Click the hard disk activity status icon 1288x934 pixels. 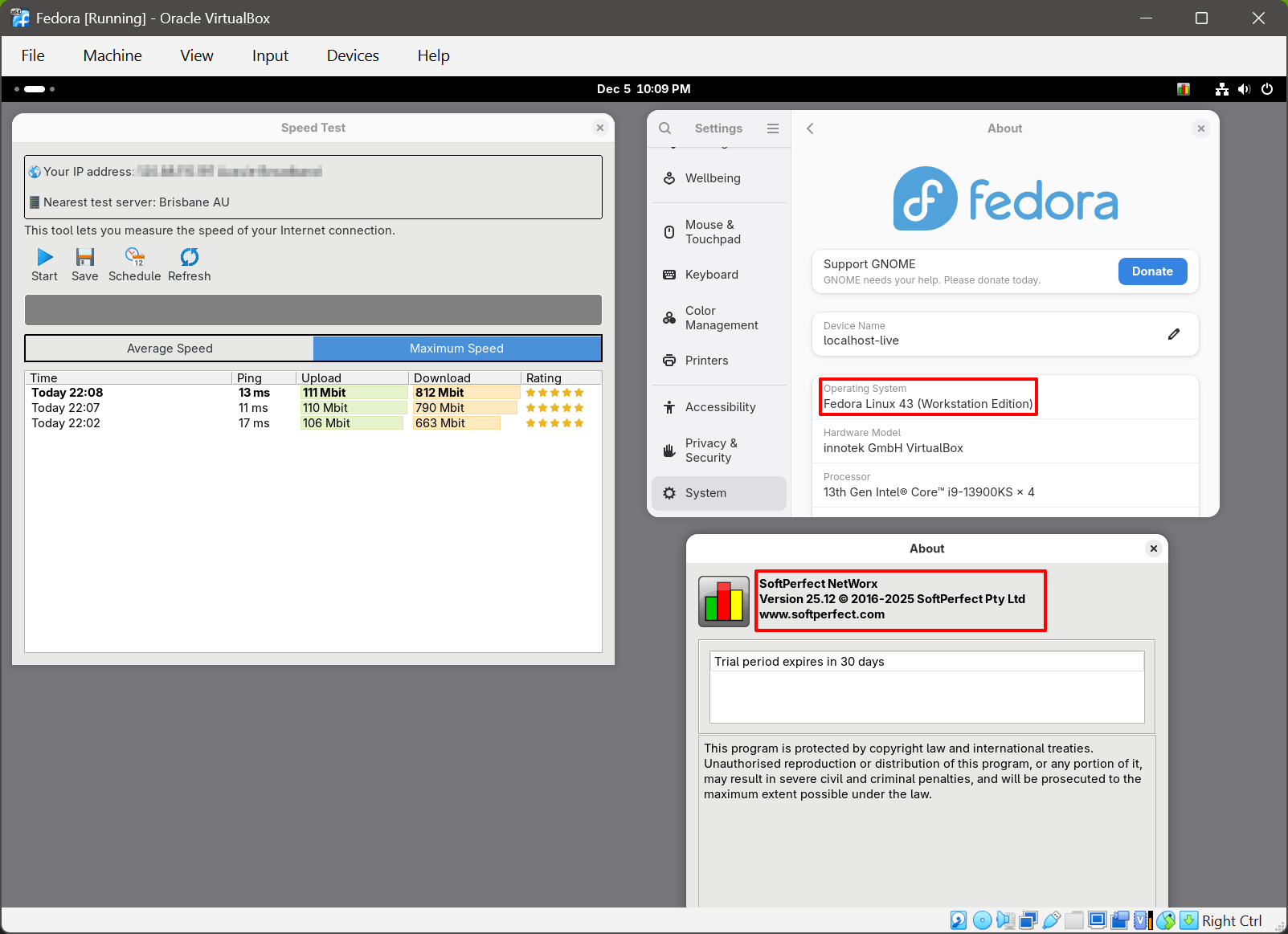[959, 920]
